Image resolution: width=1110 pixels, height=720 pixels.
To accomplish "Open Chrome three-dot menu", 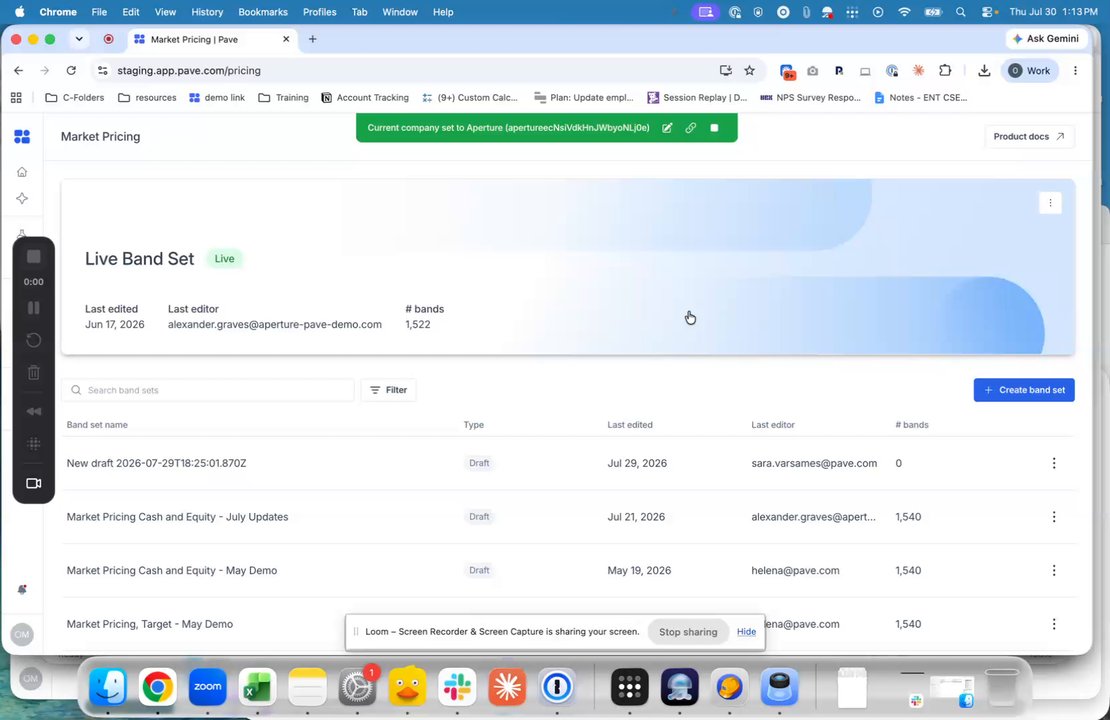I will click(1075, 70).
